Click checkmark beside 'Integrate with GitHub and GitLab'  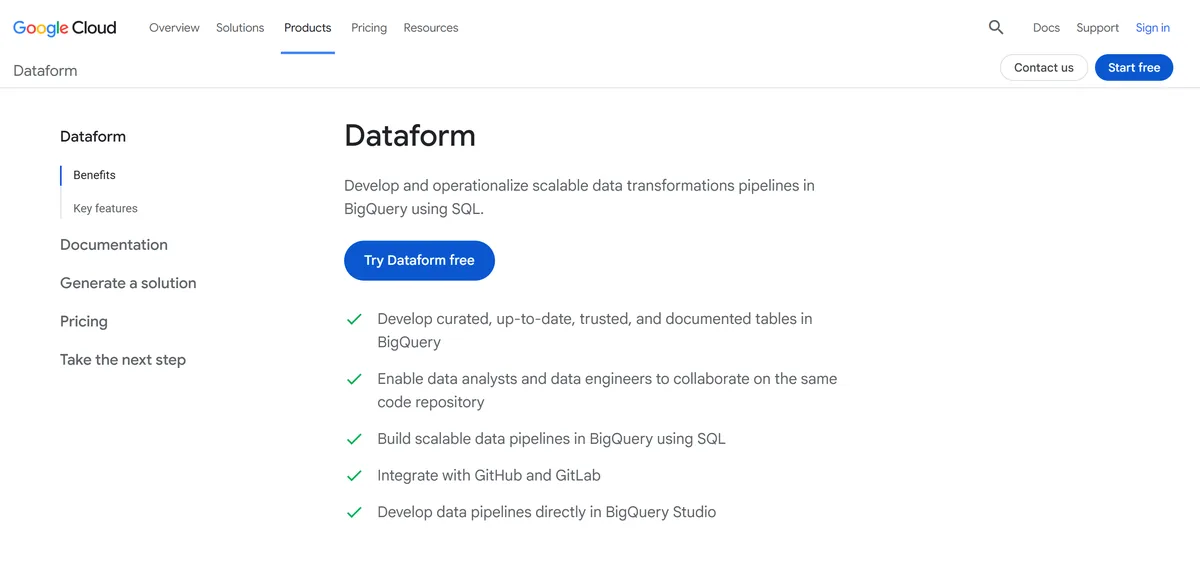(354, 476)
